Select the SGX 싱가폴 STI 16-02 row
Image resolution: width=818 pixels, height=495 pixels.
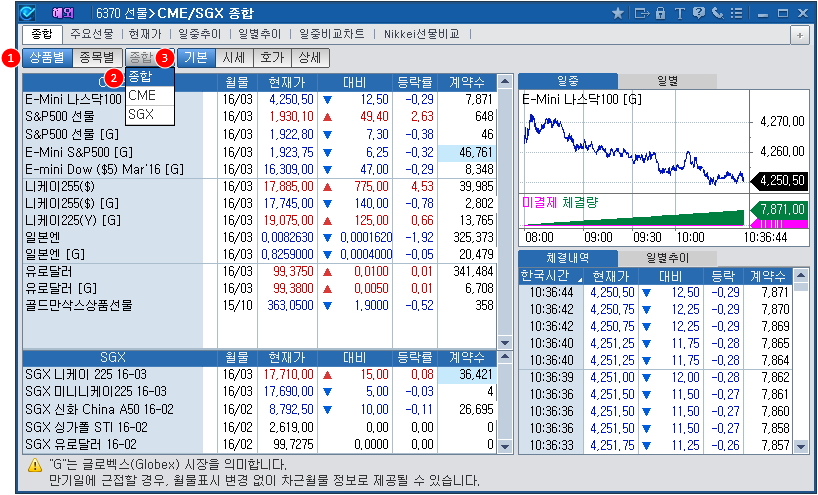pos(260,428)
